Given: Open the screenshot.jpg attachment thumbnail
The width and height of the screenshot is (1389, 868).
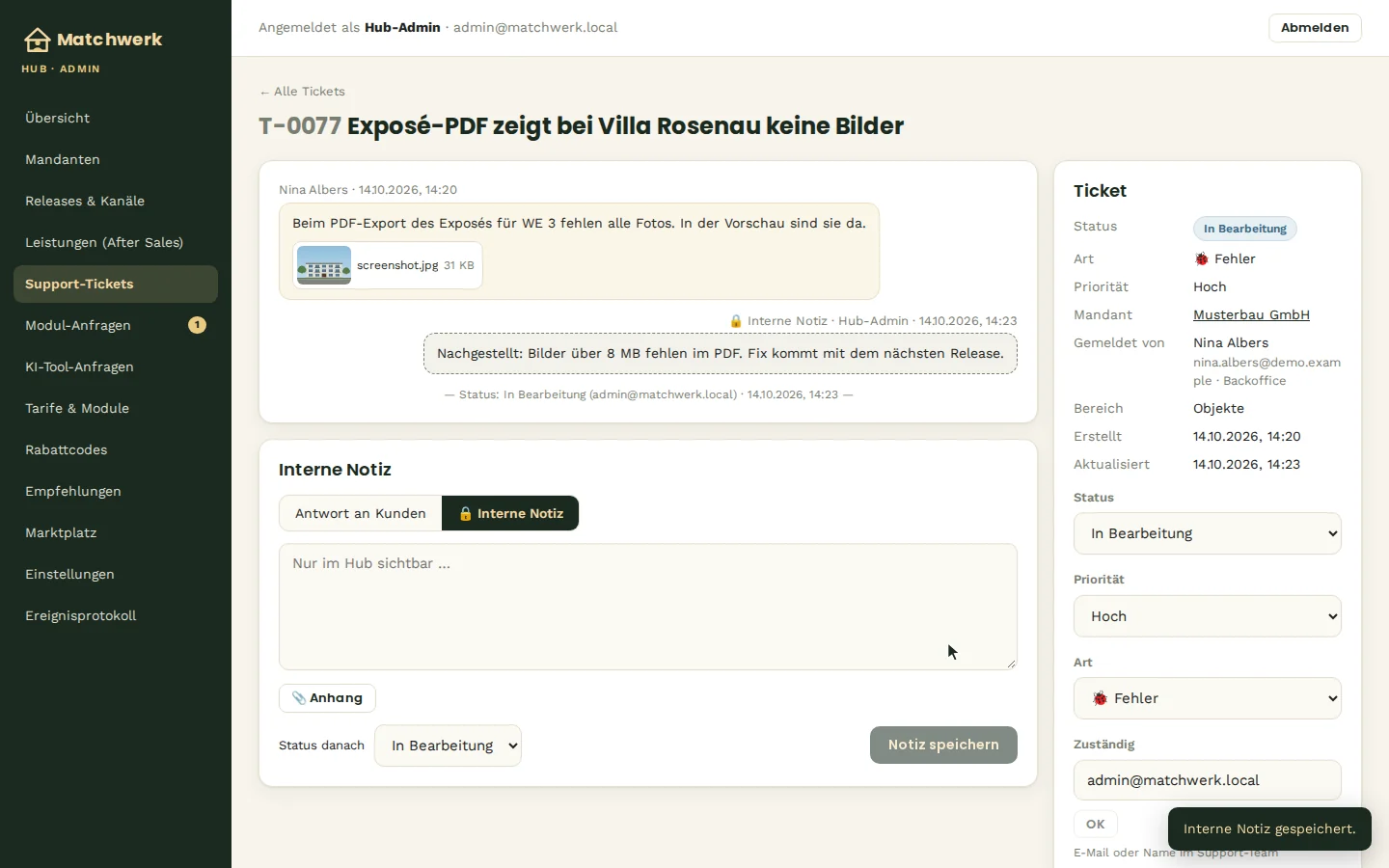Looking at the screenshot, I should click(324, 265).
